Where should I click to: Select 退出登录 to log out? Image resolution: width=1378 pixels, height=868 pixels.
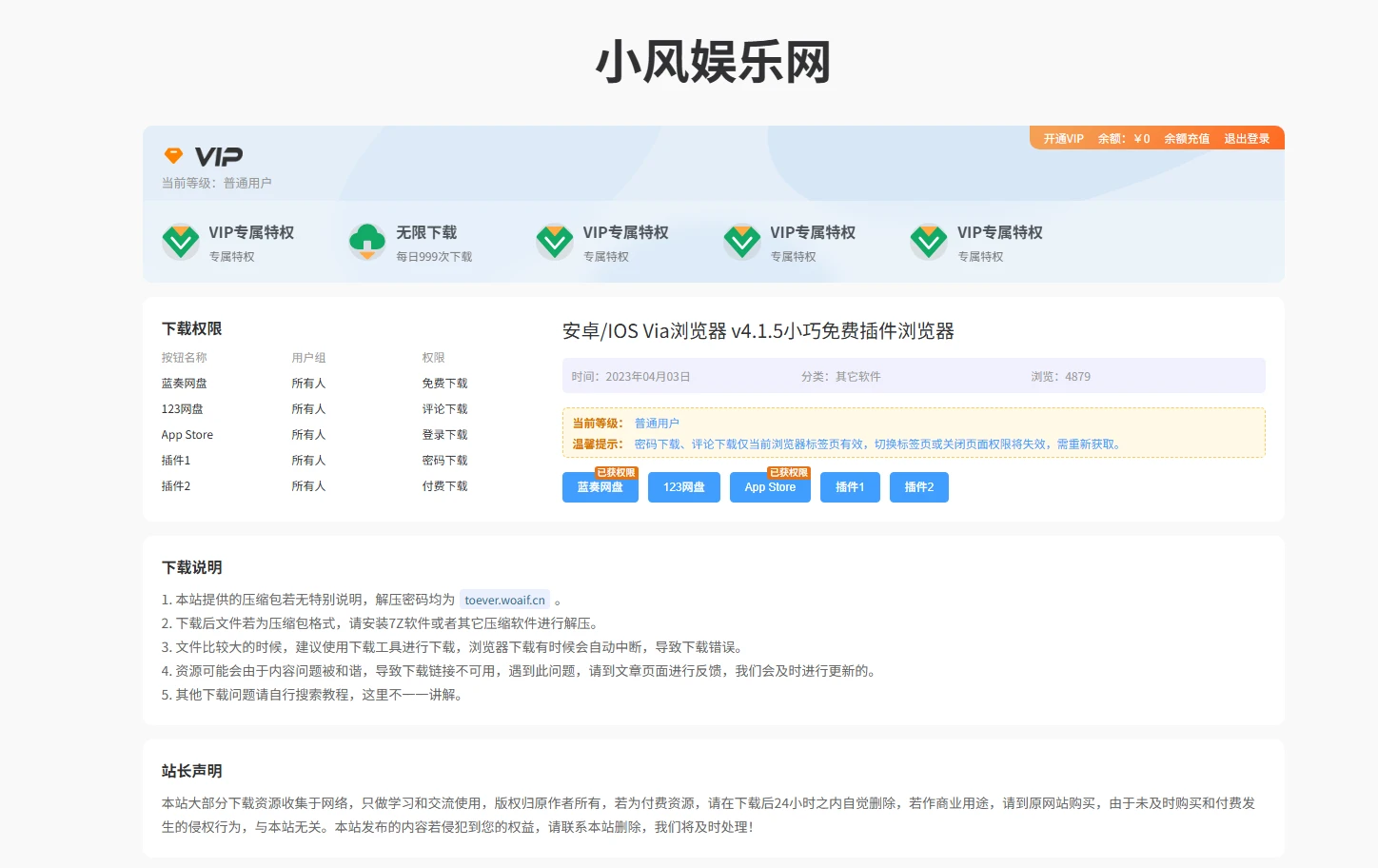tap(1247, 139)
